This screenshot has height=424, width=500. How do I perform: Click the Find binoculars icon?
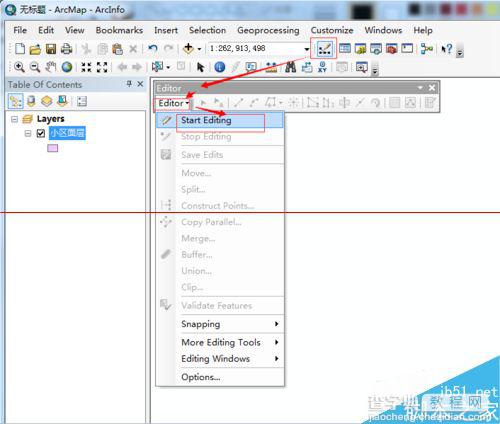click(291, 67)
